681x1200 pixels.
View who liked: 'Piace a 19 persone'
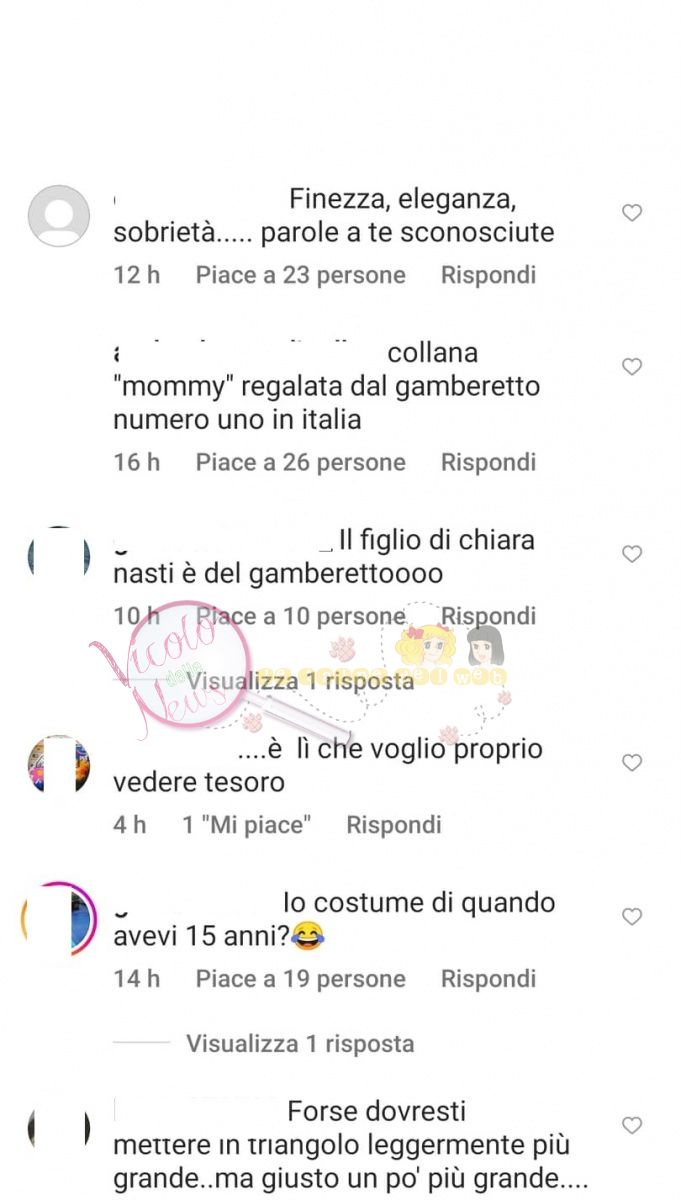coord(301,979)
